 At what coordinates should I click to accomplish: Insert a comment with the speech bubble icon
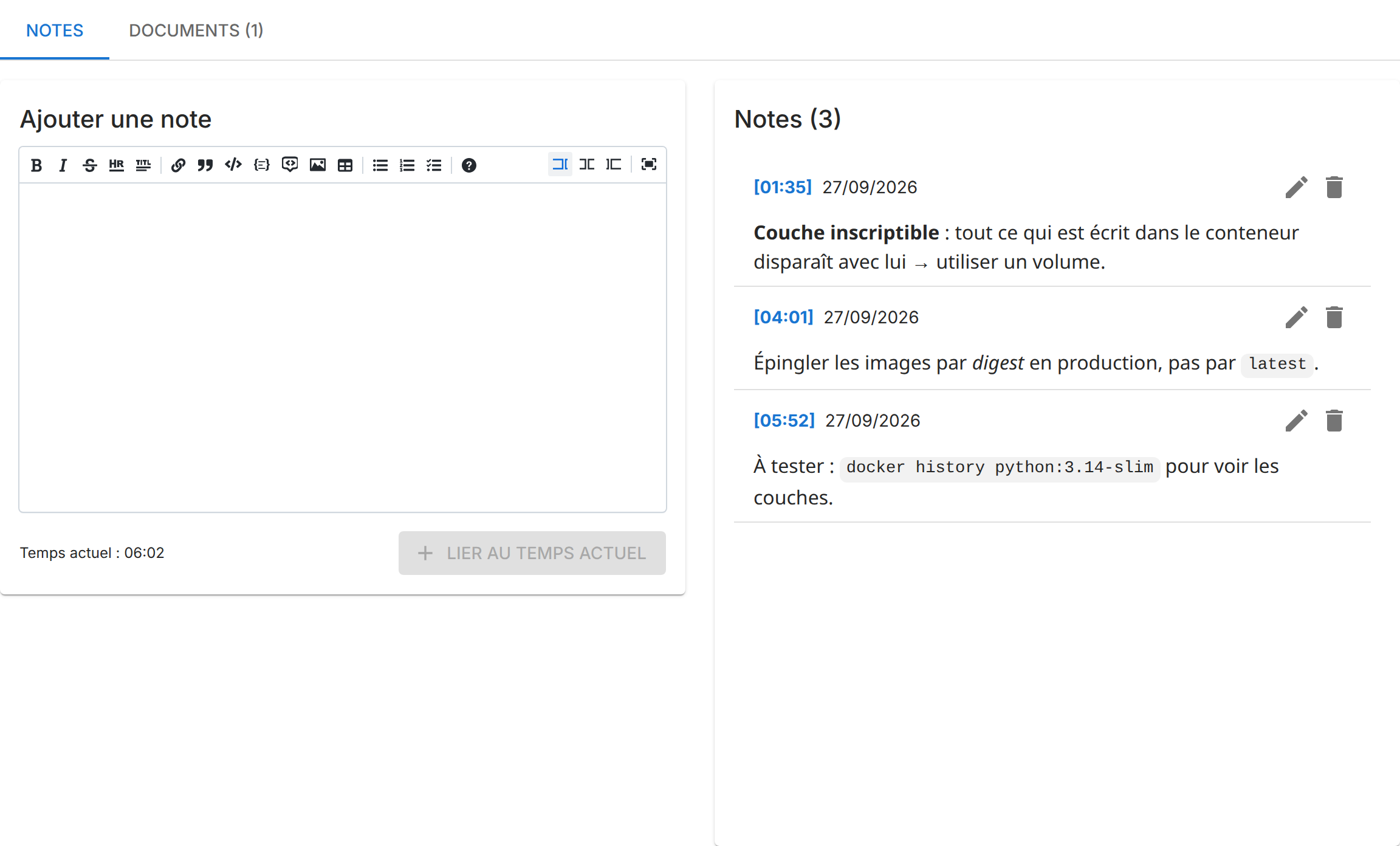click(290, 165)
